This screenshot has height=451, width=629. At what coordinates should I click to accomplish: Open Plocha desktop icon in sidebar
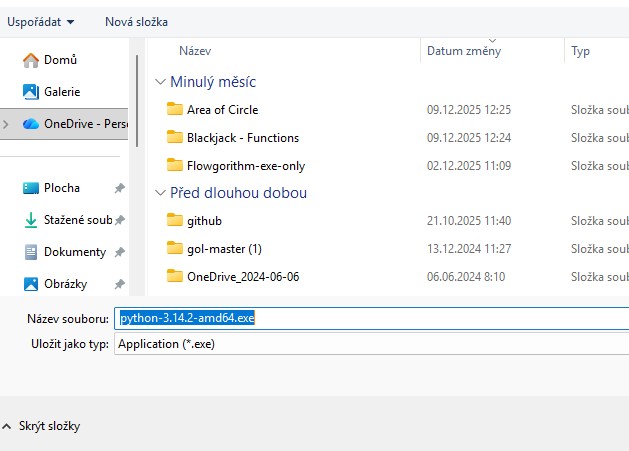click(31, 188)
